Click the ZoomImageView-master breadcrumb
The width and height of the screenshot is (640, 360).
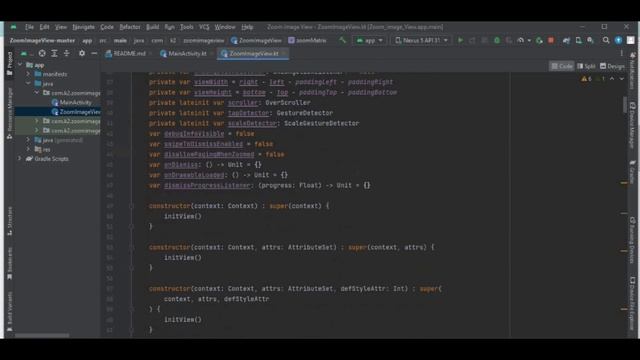click(42, 40)
